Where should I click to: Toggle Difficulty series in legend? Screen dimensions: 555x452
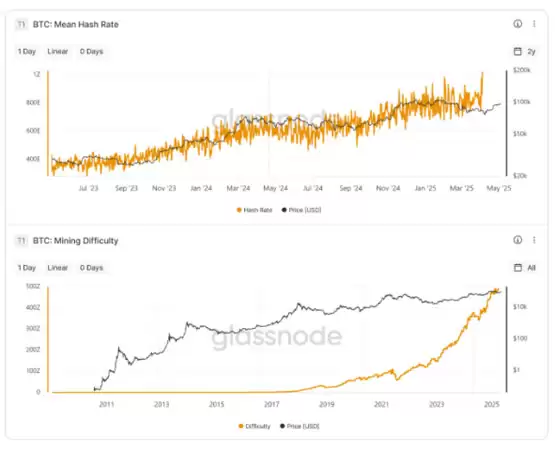254,426
